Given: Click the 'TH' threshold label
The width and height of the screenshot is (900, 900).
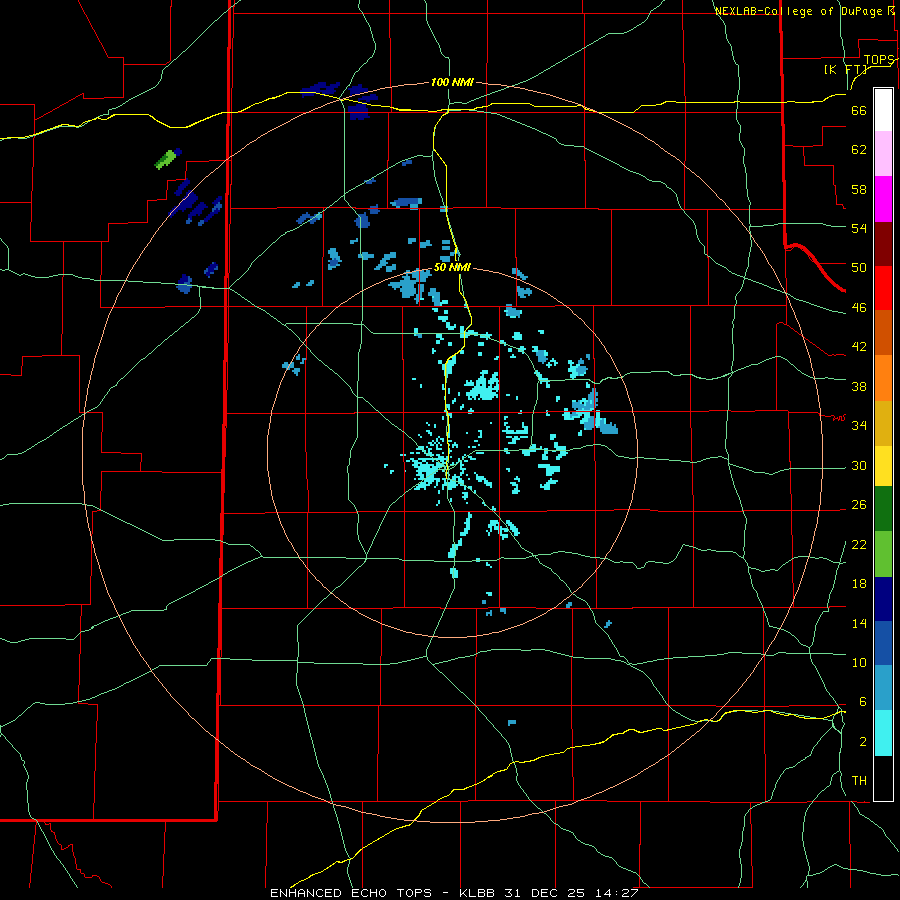Looking at the screenshot, I should click(x=859, y=781).
